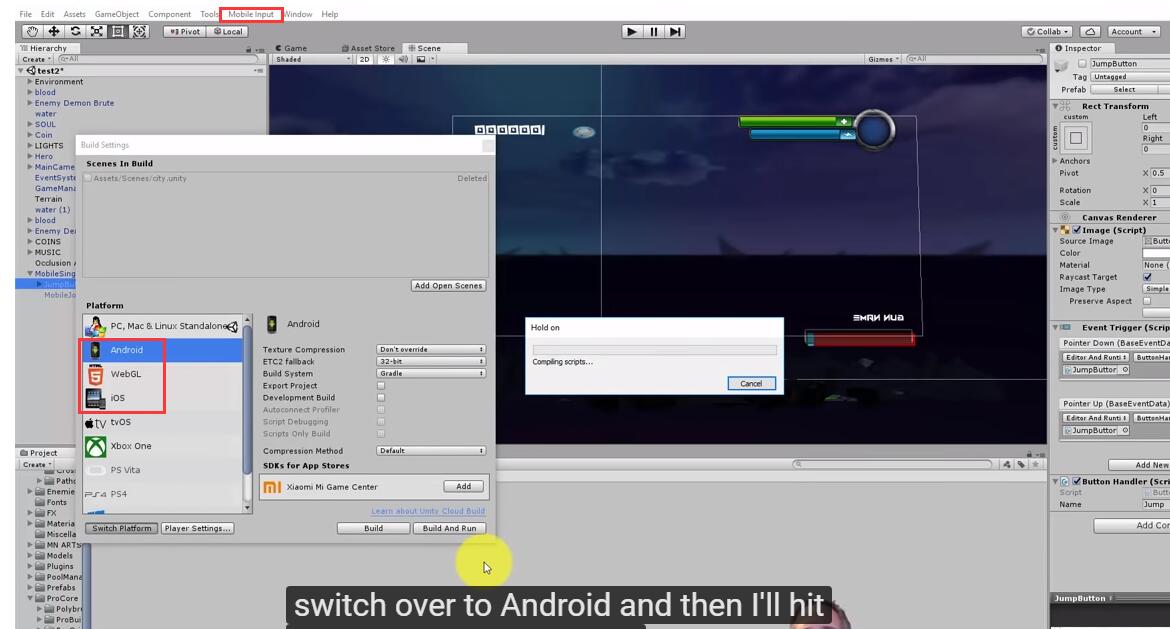Click the Step frame button
This screenshot has height=629, width=1170.
tap(675, 31)
